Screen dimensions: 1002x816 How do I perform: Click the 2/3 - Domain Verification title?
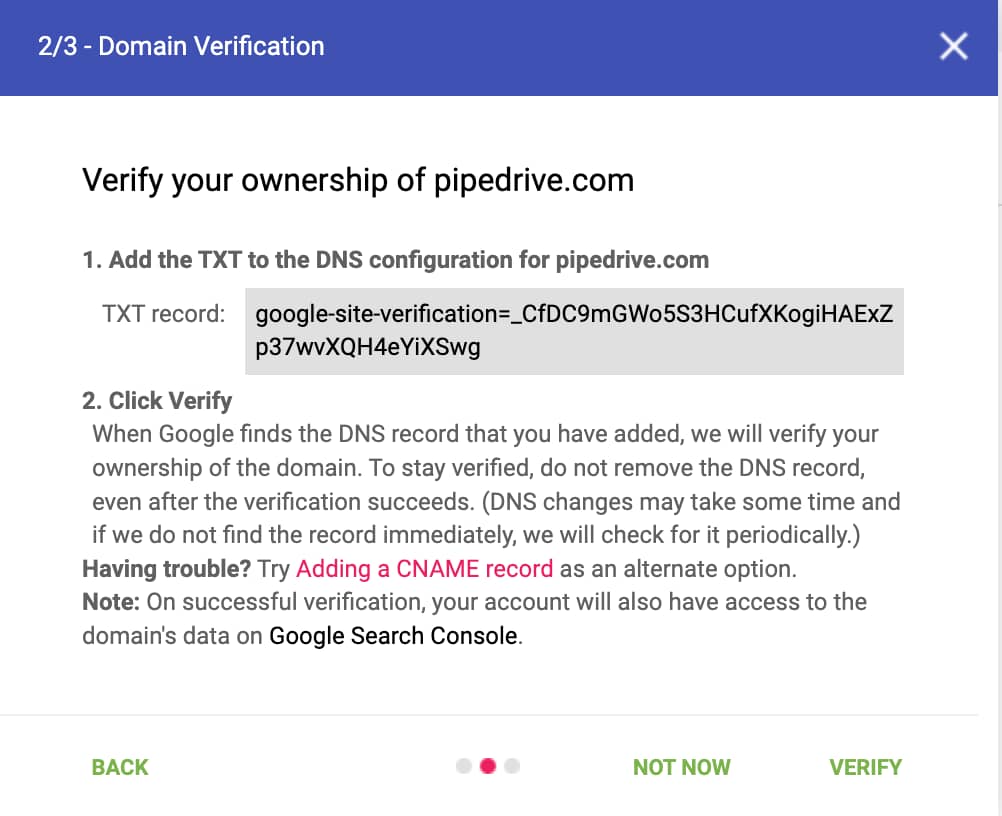[181, 47]
